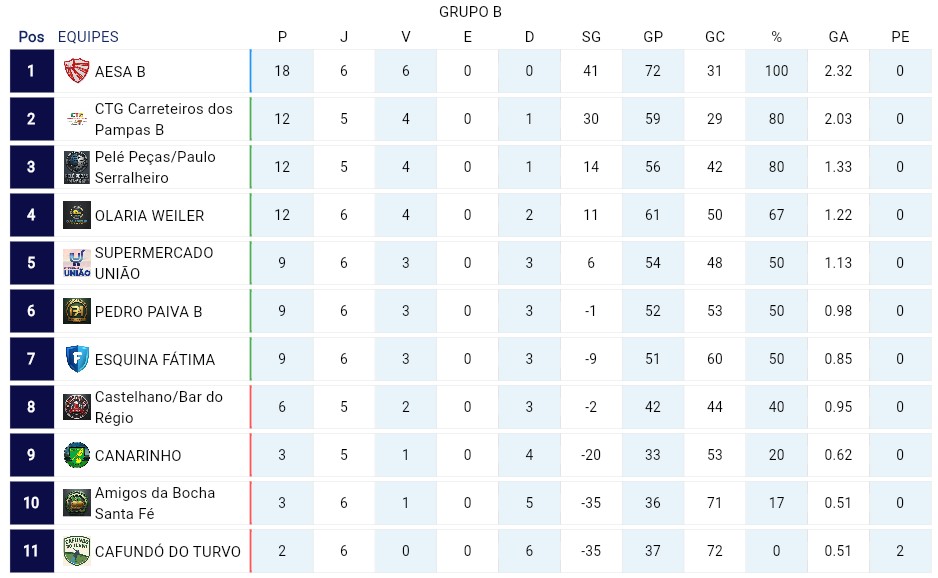Click the Pos column header
938x578 pixels.
tap(31, 37)
